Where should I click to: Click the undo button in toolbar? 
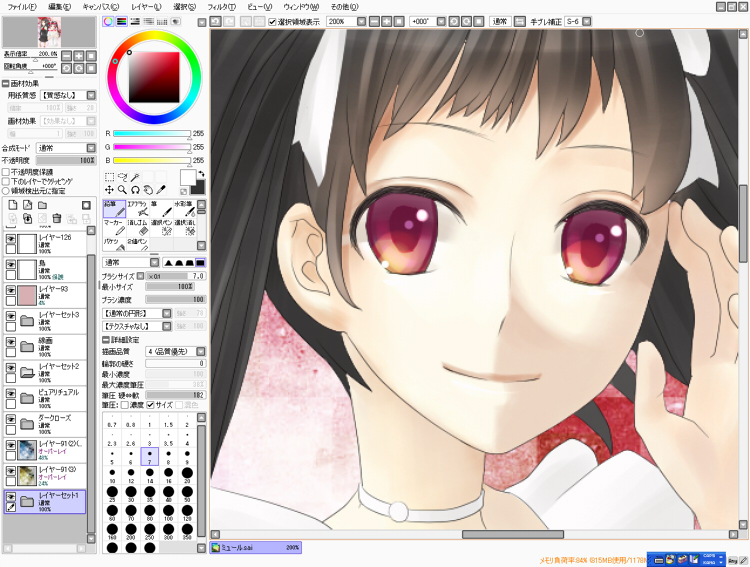pos(216,22)
